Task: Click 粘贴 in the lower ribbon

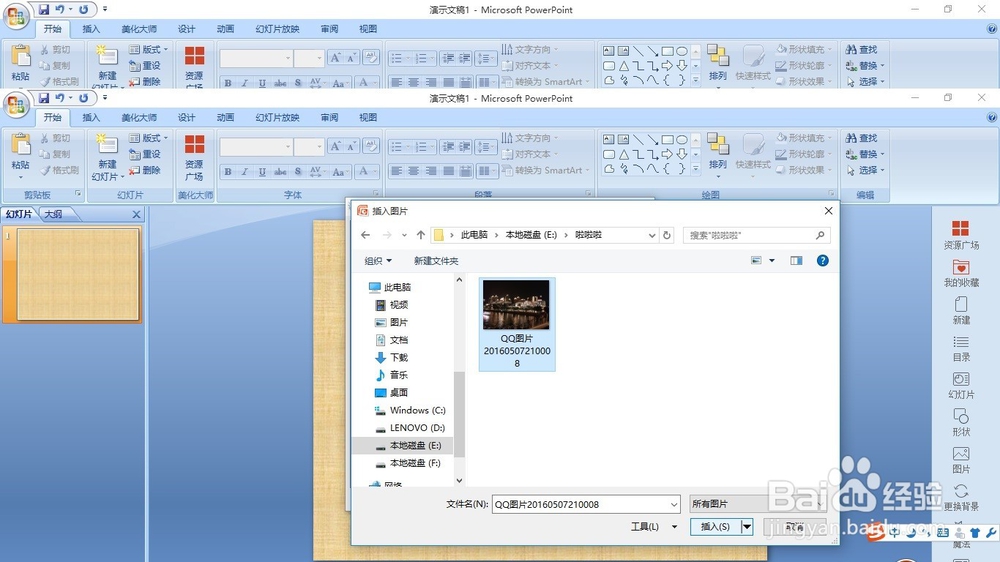Action: point(20,155)
